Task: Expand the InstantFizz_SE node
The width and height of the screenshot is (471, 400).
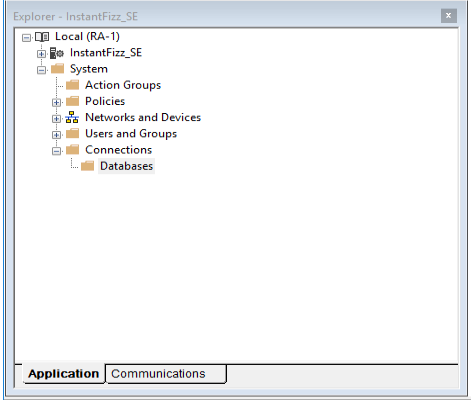Action: [x=41, y=54]
